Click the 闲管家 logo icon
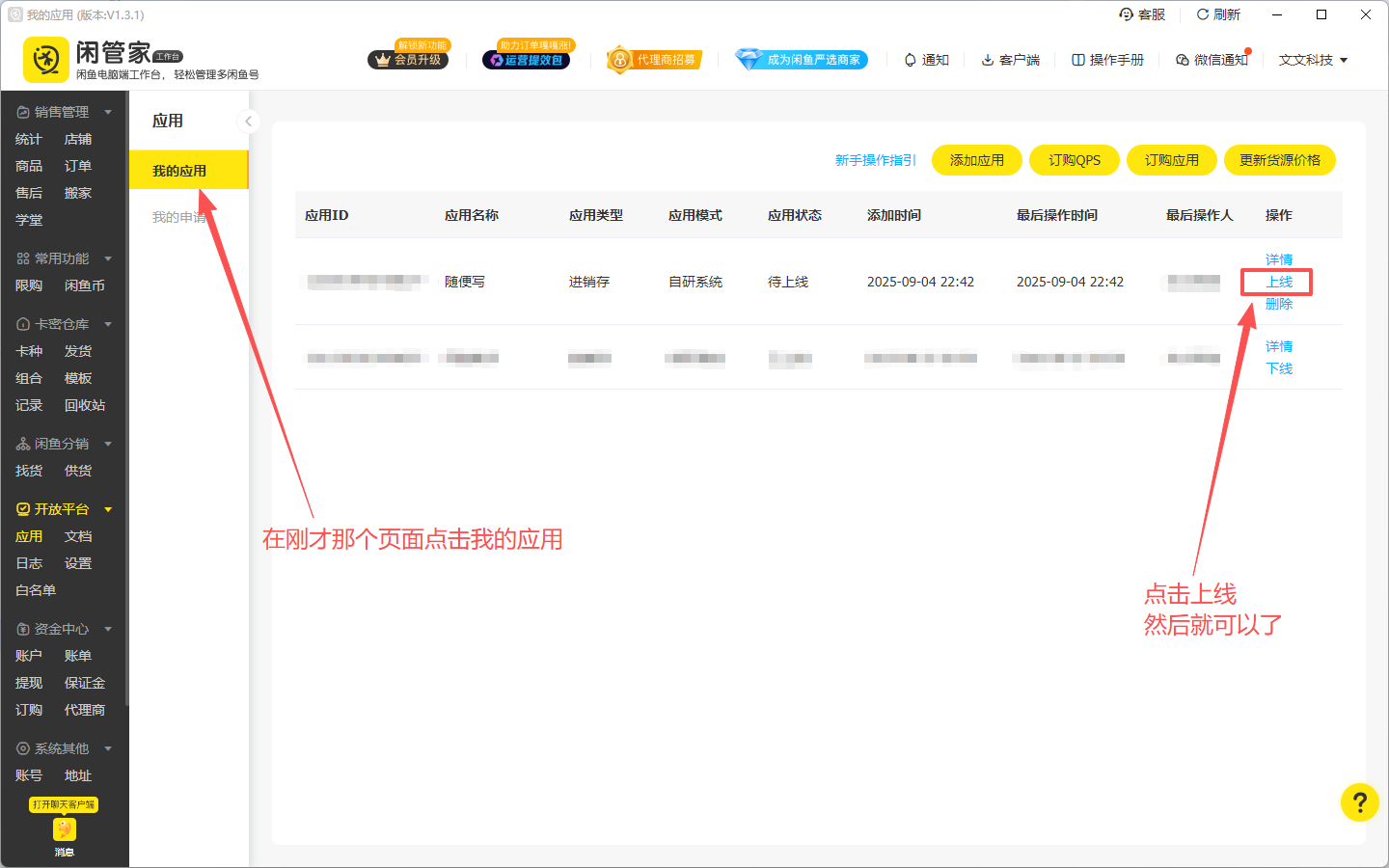Image resolution: width=1389 pixels, height=868 pixels. pos(45,60)
